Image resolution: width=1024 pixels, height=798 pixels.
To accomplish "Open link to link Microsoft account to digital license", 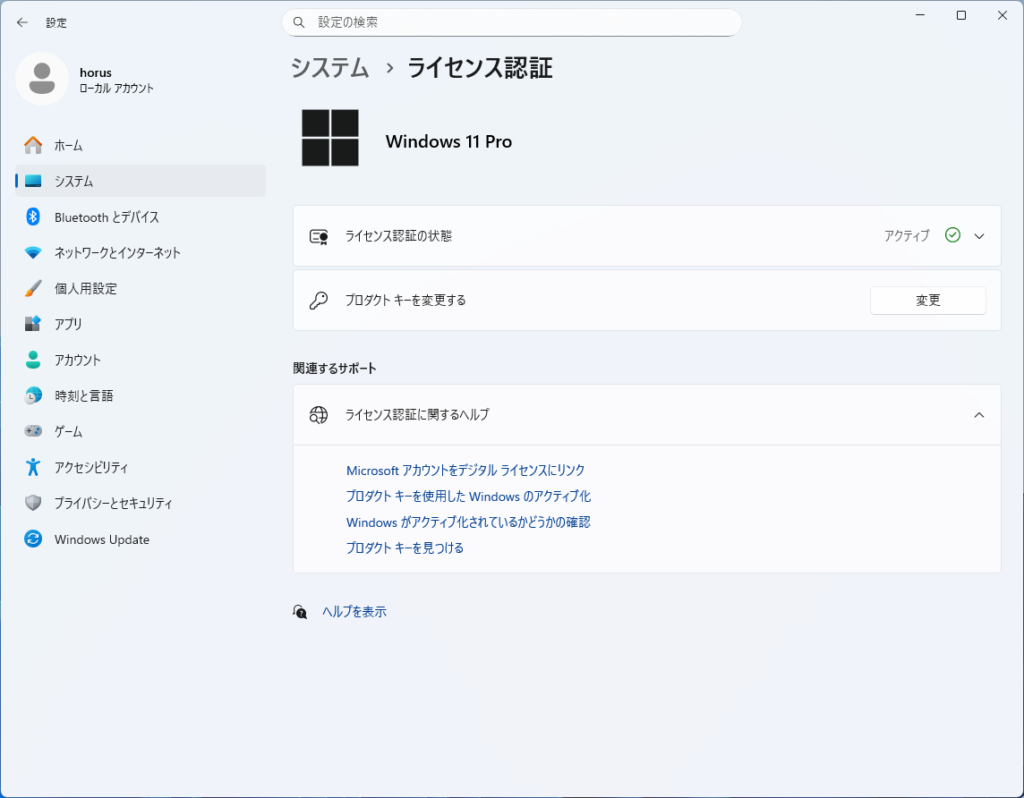I will tap(465, 470).
